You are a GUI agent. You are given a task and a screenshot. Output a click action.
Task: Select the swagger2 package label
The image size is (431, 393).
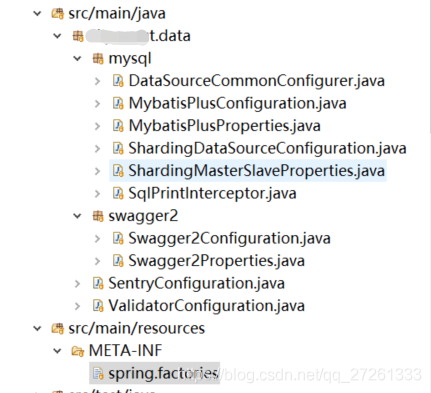(143, 216)
